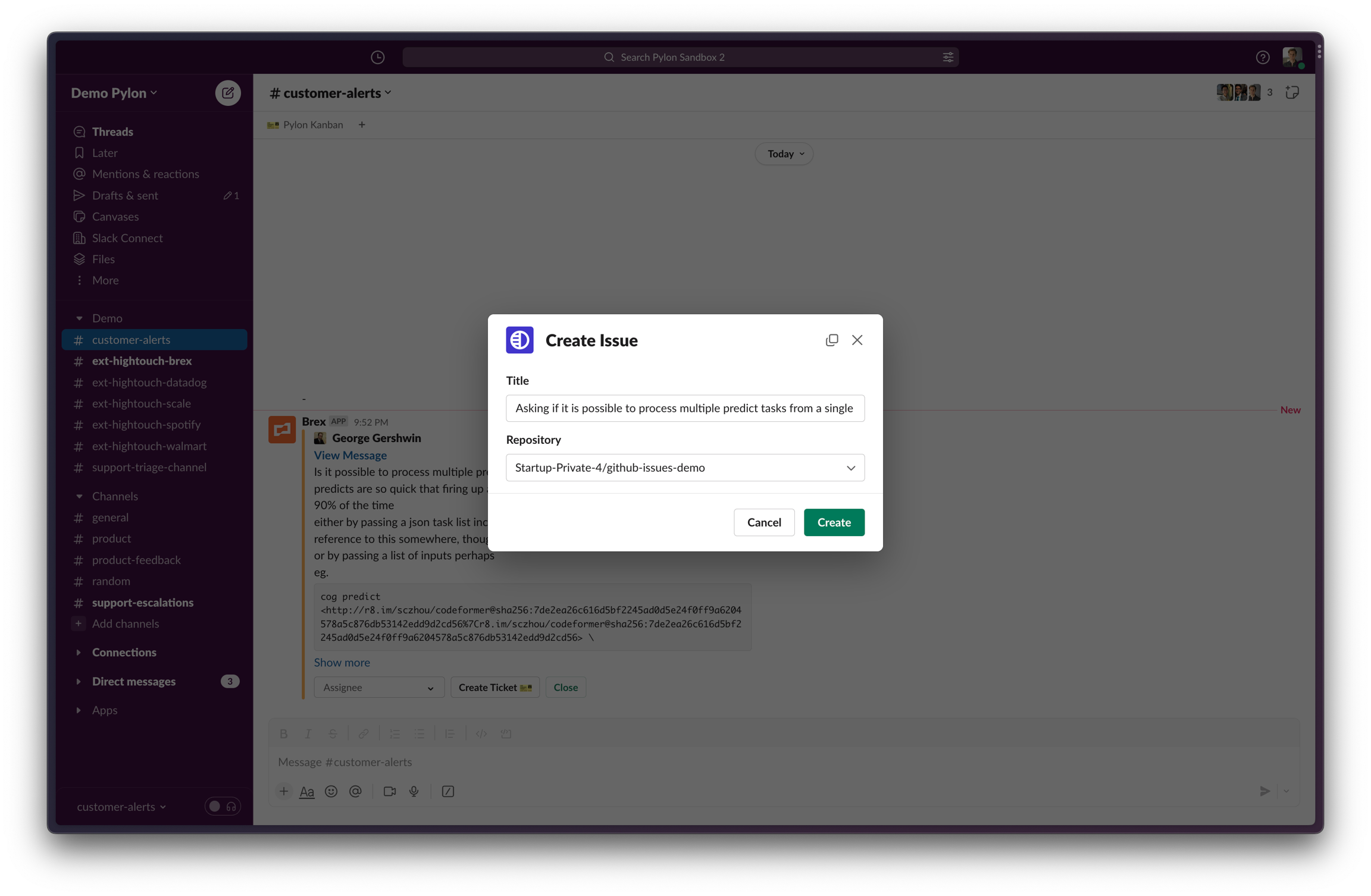1371x896 pixels.
Task: Toggle the huddle headphones switch
Action: (x=223, y=806)
